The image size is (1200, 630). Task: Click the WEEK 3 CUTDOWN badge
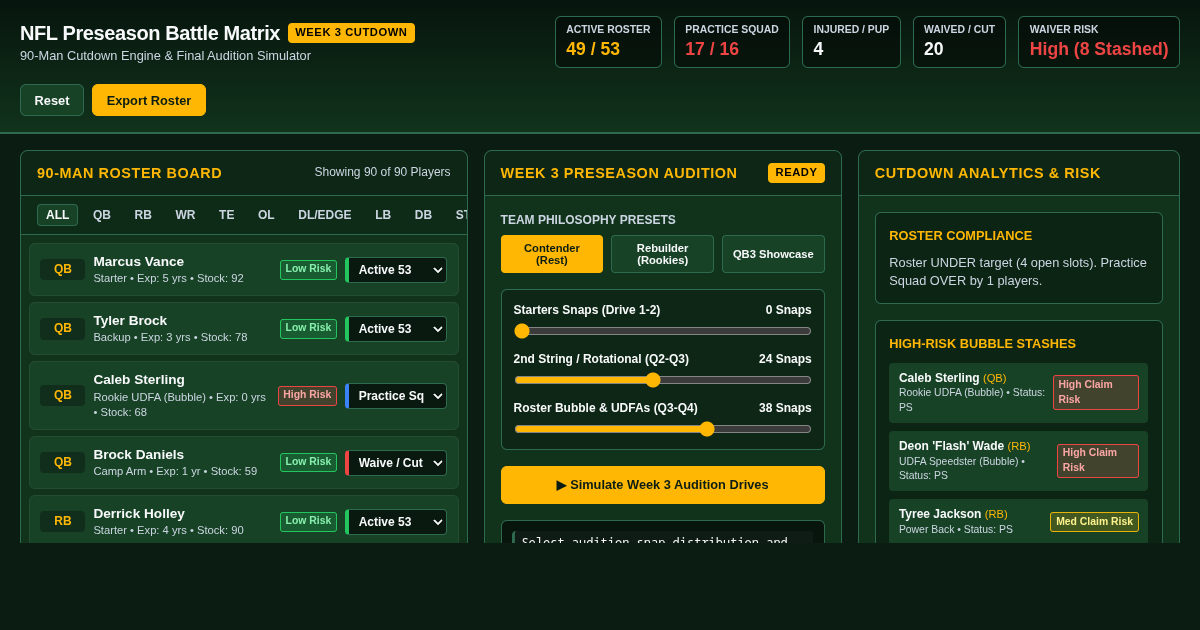pyautogui.click(x=351, y=33)
